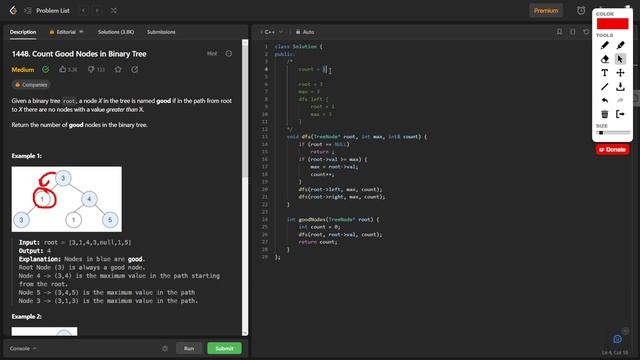
Task: Select the Highlighter marker tool
Action: [620, 45]
